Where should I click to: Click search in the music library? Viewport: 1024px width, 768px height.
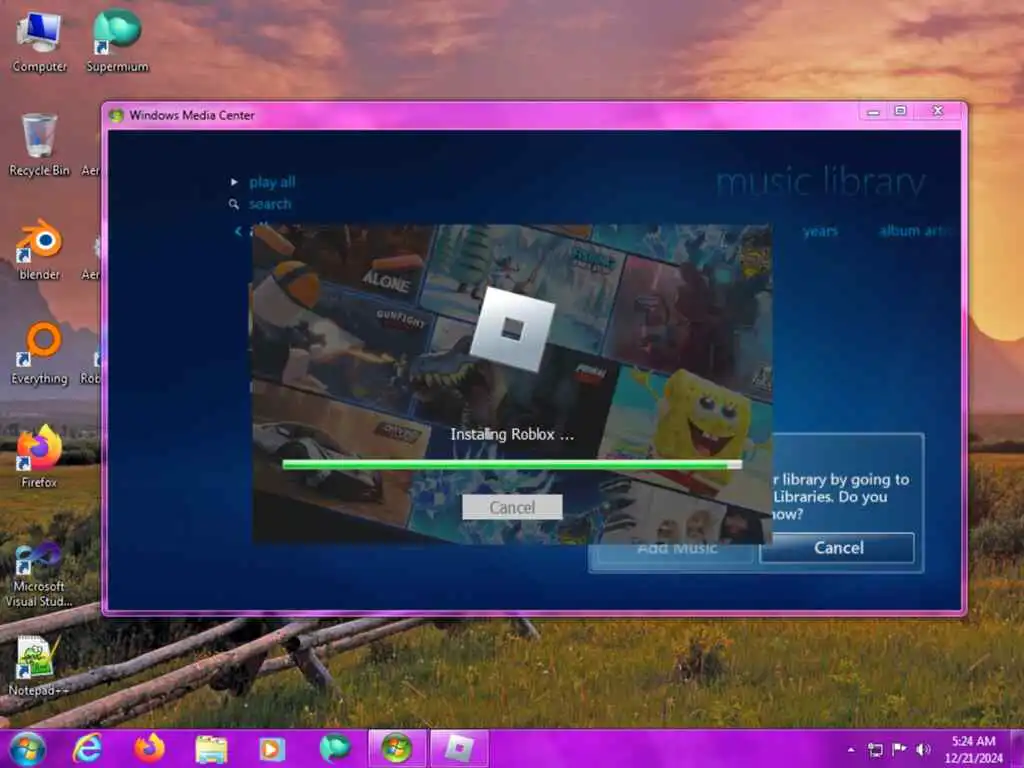pos(270,204)
